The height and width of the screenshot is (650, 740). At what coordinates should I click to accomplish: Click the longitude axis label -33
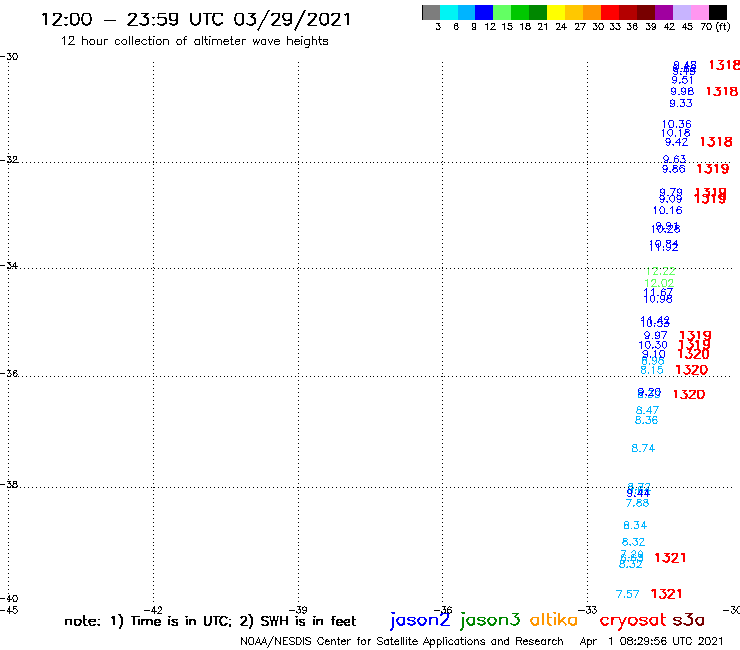(x=588, y=610)
